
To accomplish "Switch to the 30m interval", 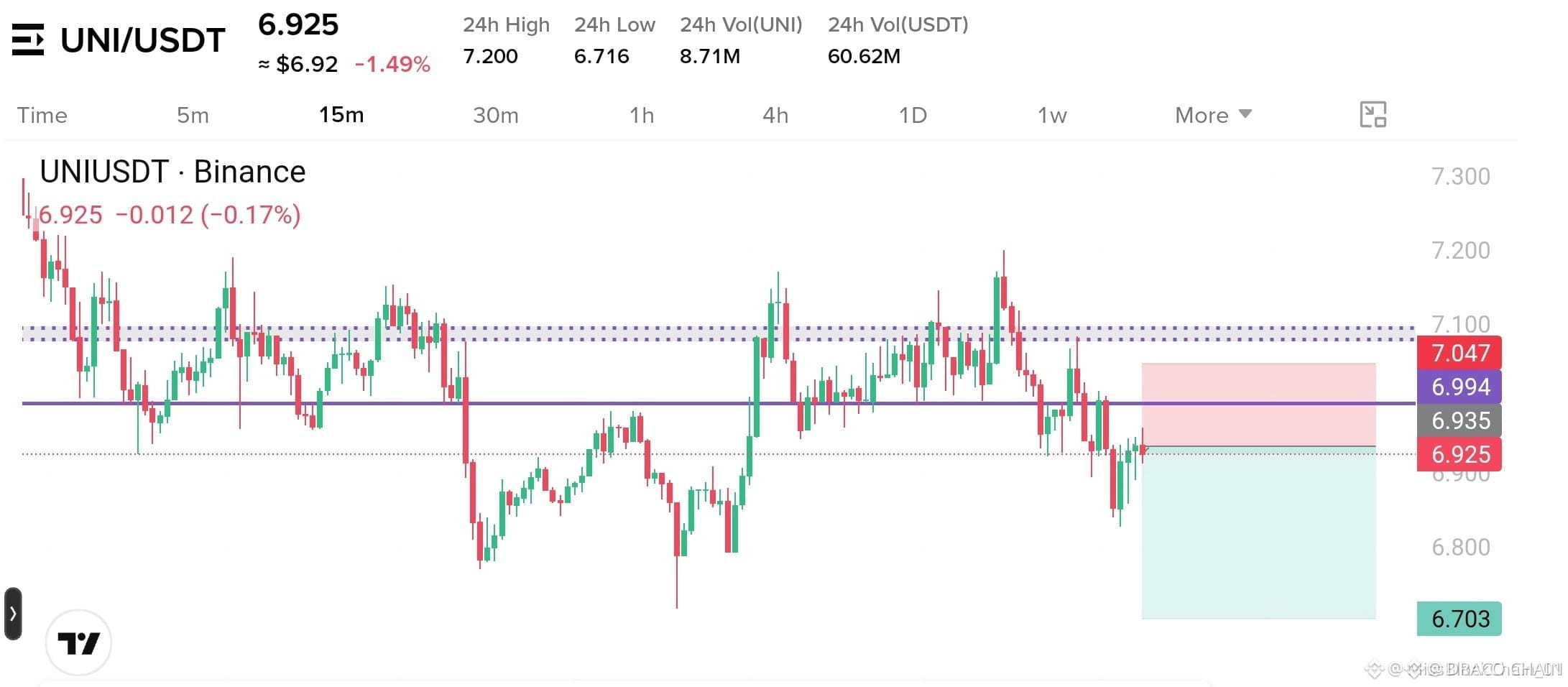I will click(495, 115).
